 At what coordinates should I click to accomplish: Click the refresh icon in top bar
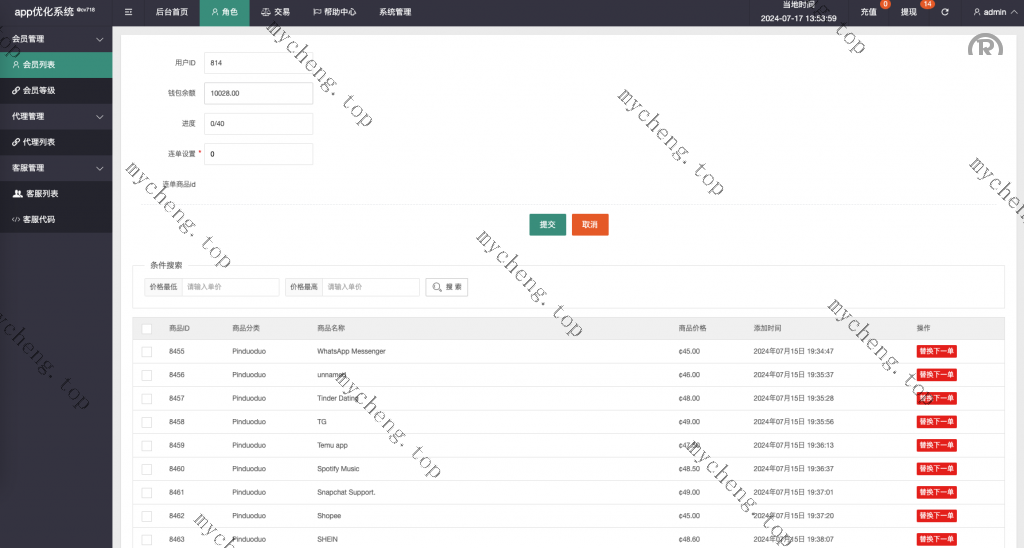click(945, 13)
